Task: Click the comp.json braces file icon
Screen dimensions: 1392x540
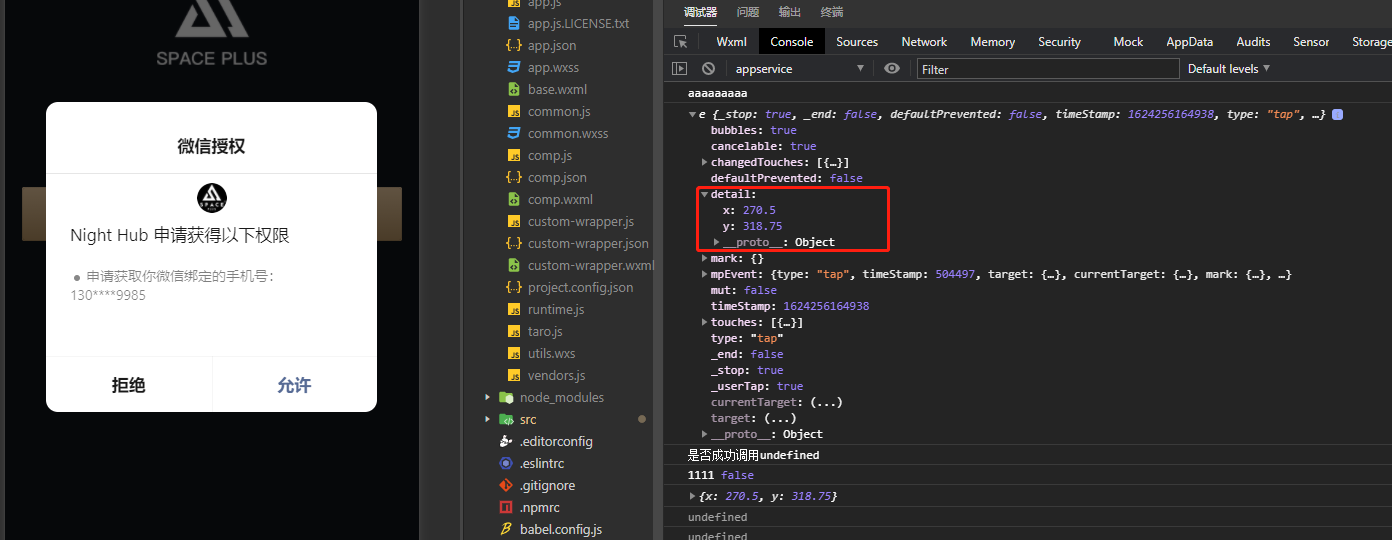Action: pos(513,177)
